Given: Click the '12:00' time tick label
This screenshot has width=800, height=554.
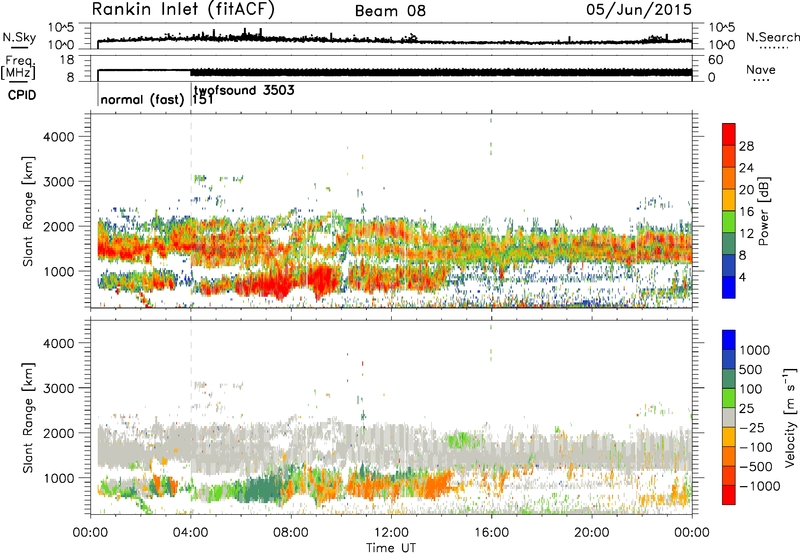Looking at the screenshot, I should coord(391,533).
